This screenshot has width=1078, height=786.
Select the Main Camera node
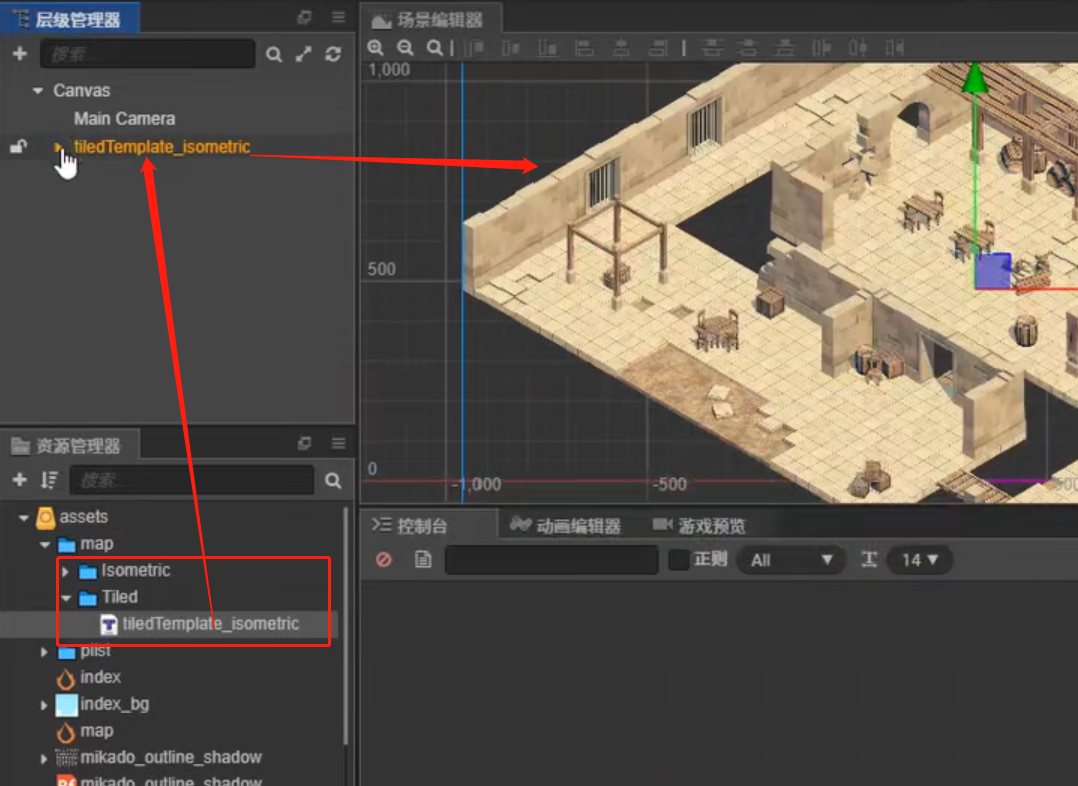pos(124,118)
